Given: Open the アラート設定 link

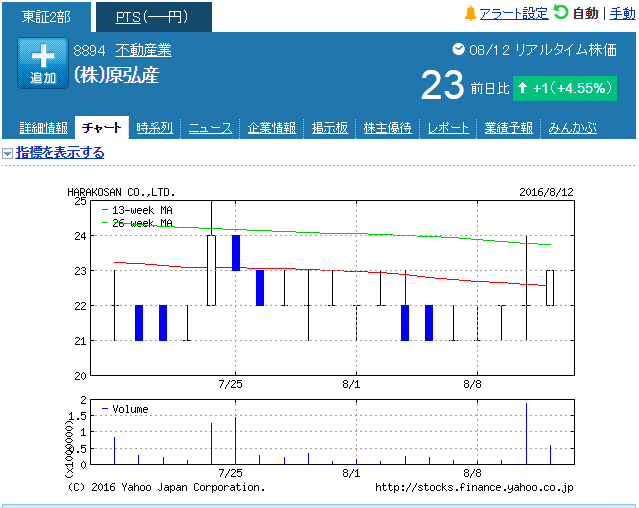Looking at the screenshot, I should 513,14.
